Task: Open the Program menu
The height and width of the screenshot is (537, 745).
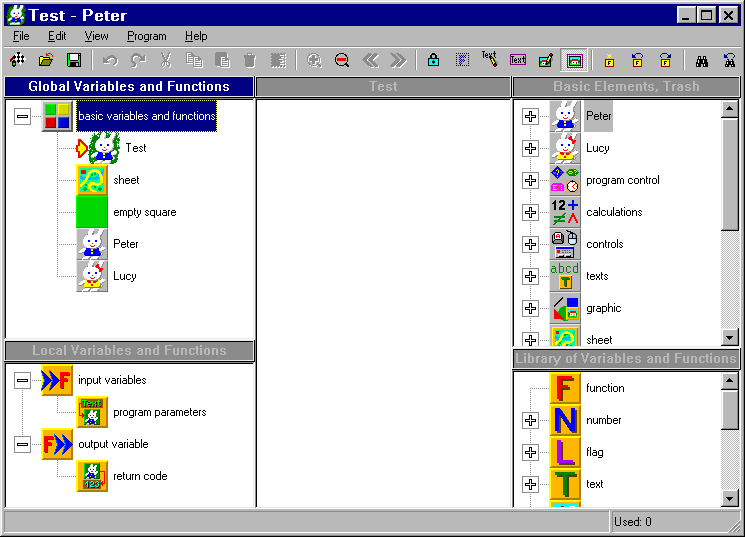Action: (146, 36)
